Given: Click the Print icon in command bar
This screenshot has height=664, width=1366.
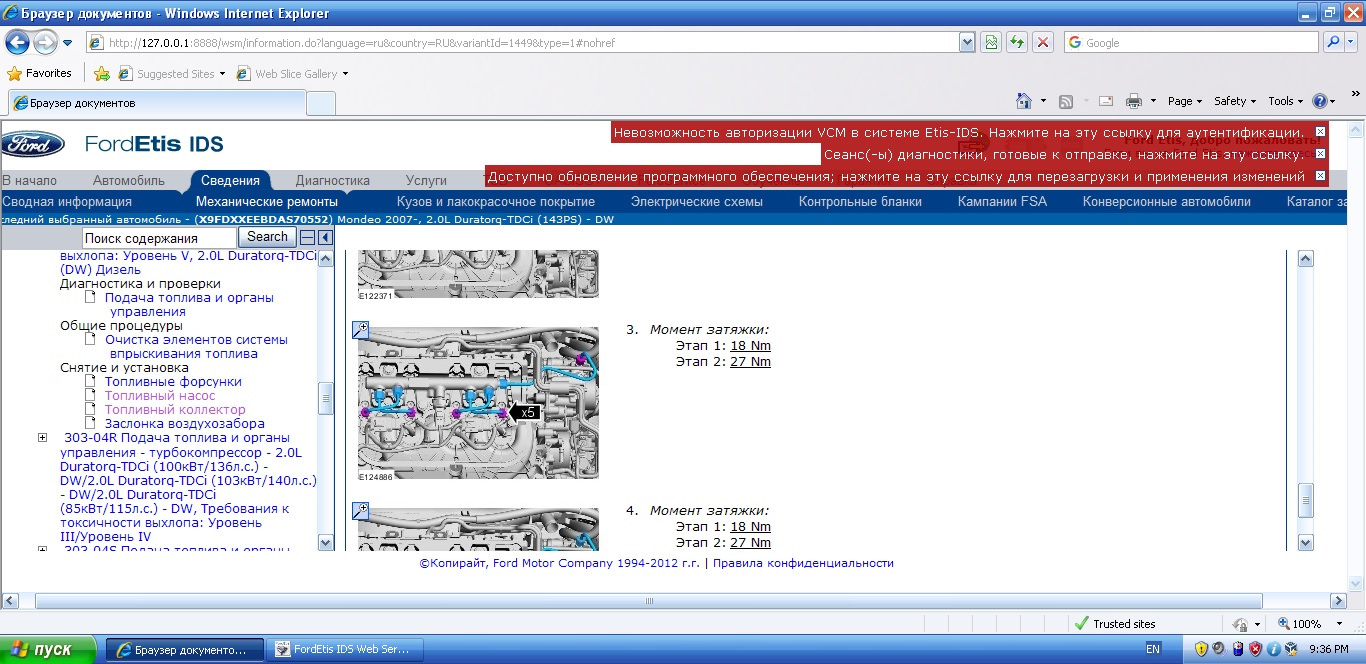Looking at the screenshot, I should [x=1134, y=101].
